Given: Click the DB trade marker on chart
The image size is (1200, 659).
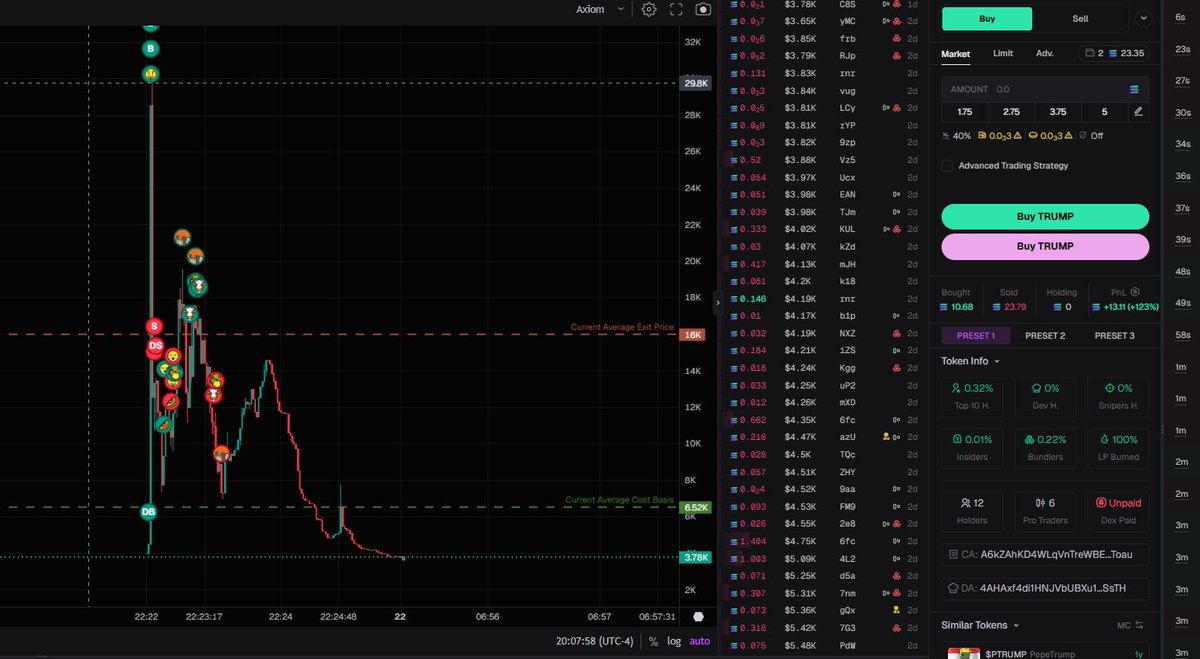Looking at the screenshot, I should pyautogui.click(x=149, y=512).
